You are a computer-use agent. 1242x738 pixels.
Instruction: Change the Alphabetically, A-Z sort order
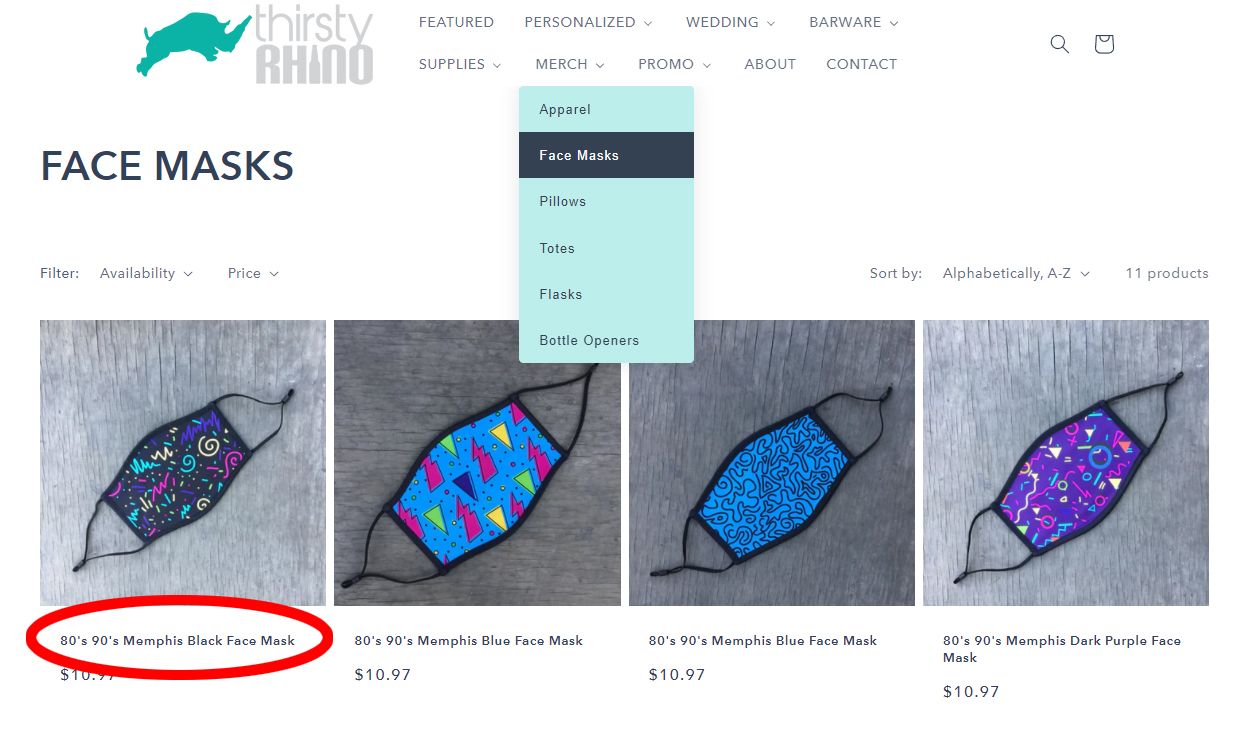pyautogui.click(x=1016, y=273)
